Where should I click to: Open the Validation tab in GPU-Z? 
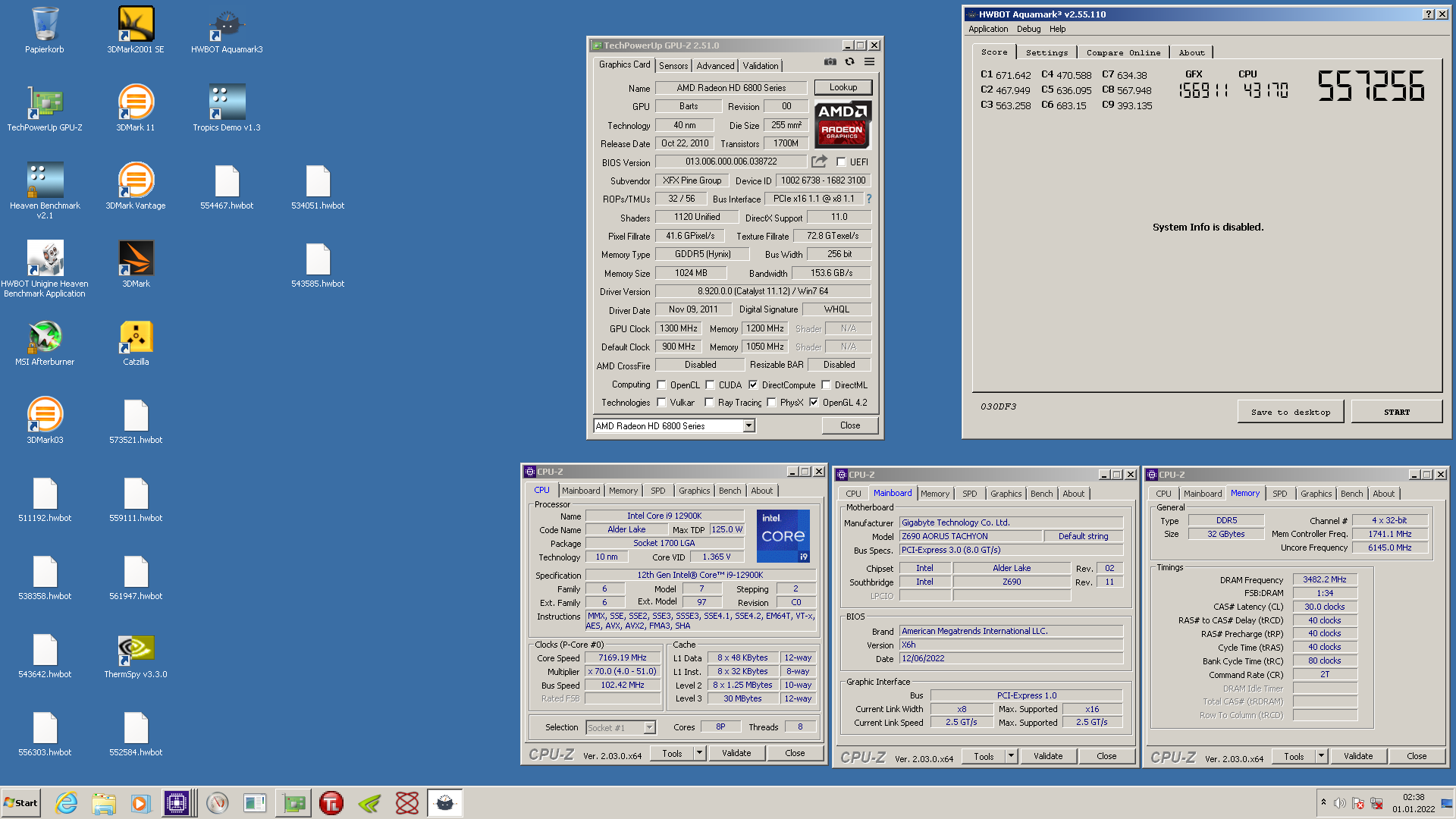coord(761,66)
